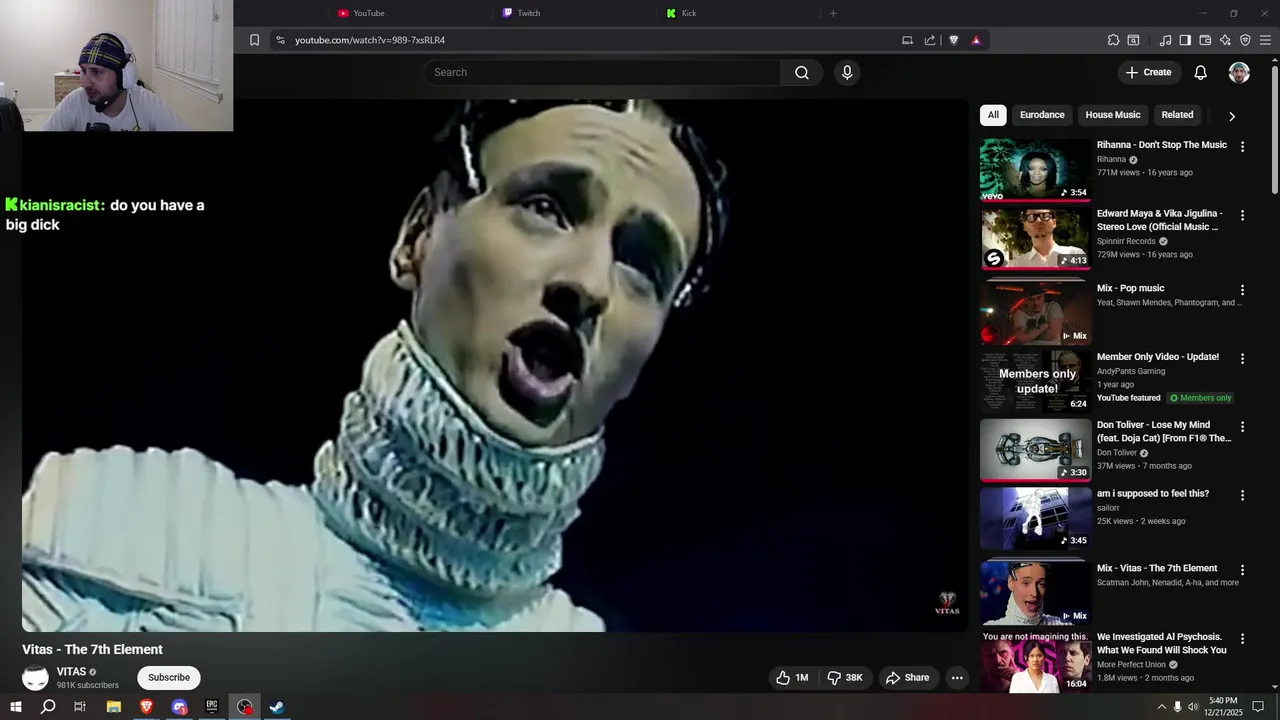Screen dimensions: 1280x720
Task: Click the Brave Rewards triangle icon
Action: pos(976,40)
